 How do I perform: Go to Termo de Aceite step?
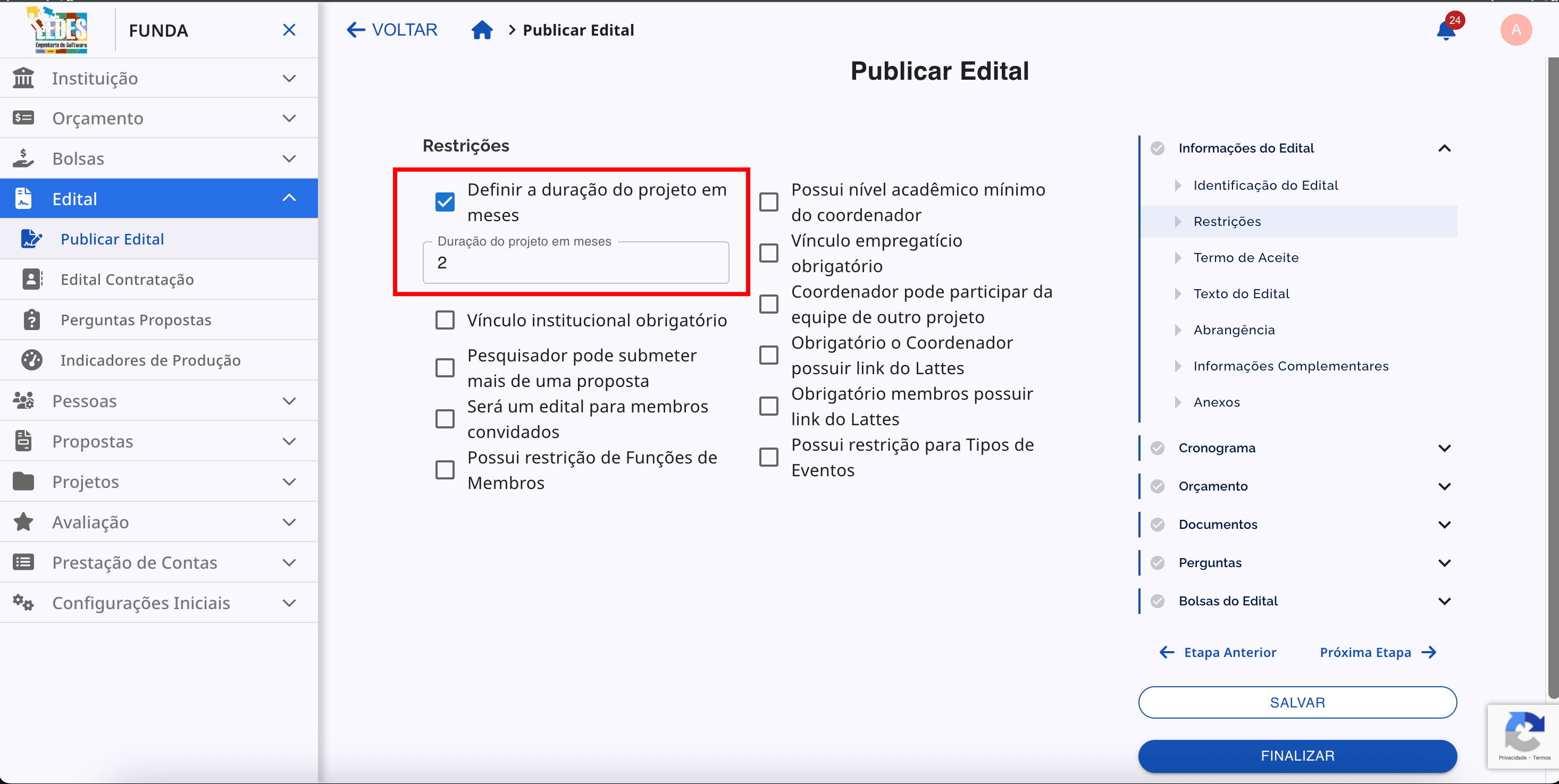(x=1245, y=257)
